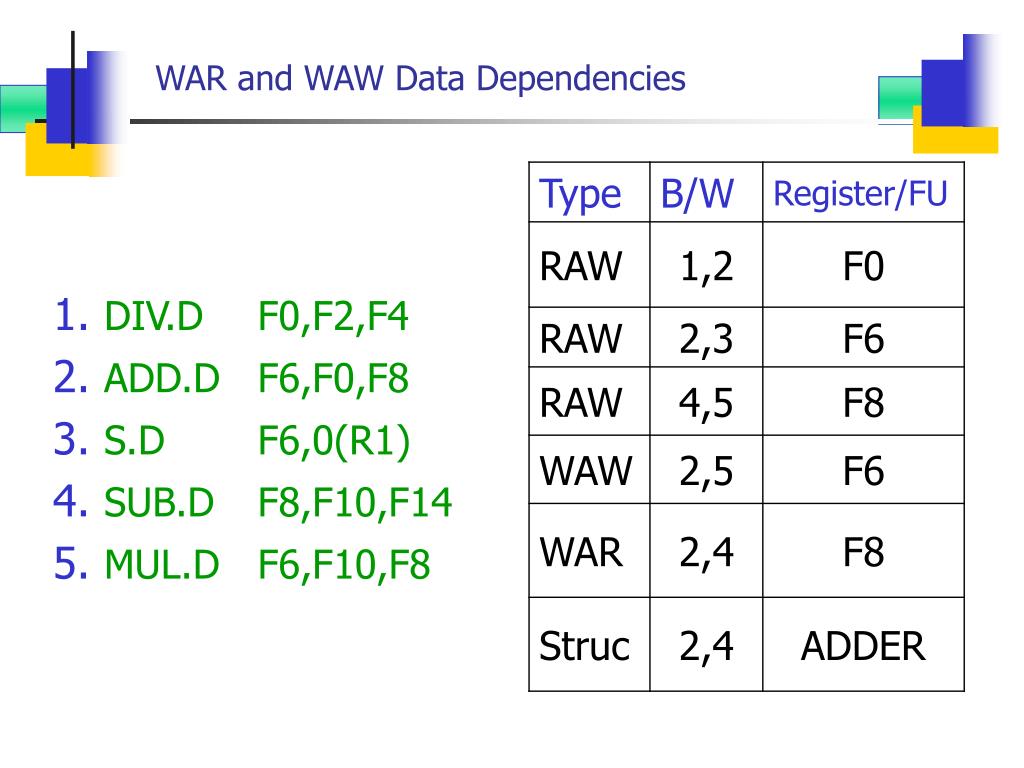
Task: Select the "SUB.D" instruction mnemonic
Action: 159,502
